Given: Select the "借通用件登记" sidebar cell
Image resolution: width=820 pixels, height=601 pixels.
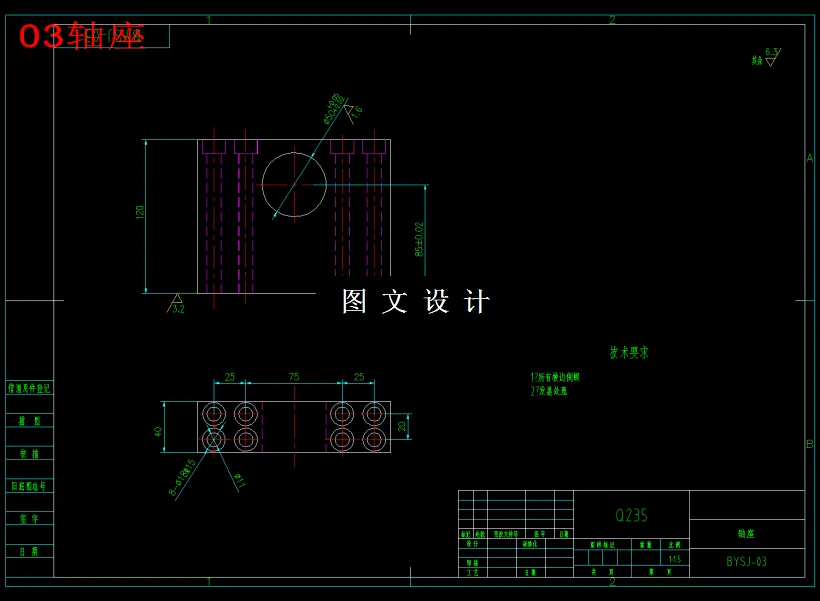Looking at the screenshot, I should (x=29, y=388).
